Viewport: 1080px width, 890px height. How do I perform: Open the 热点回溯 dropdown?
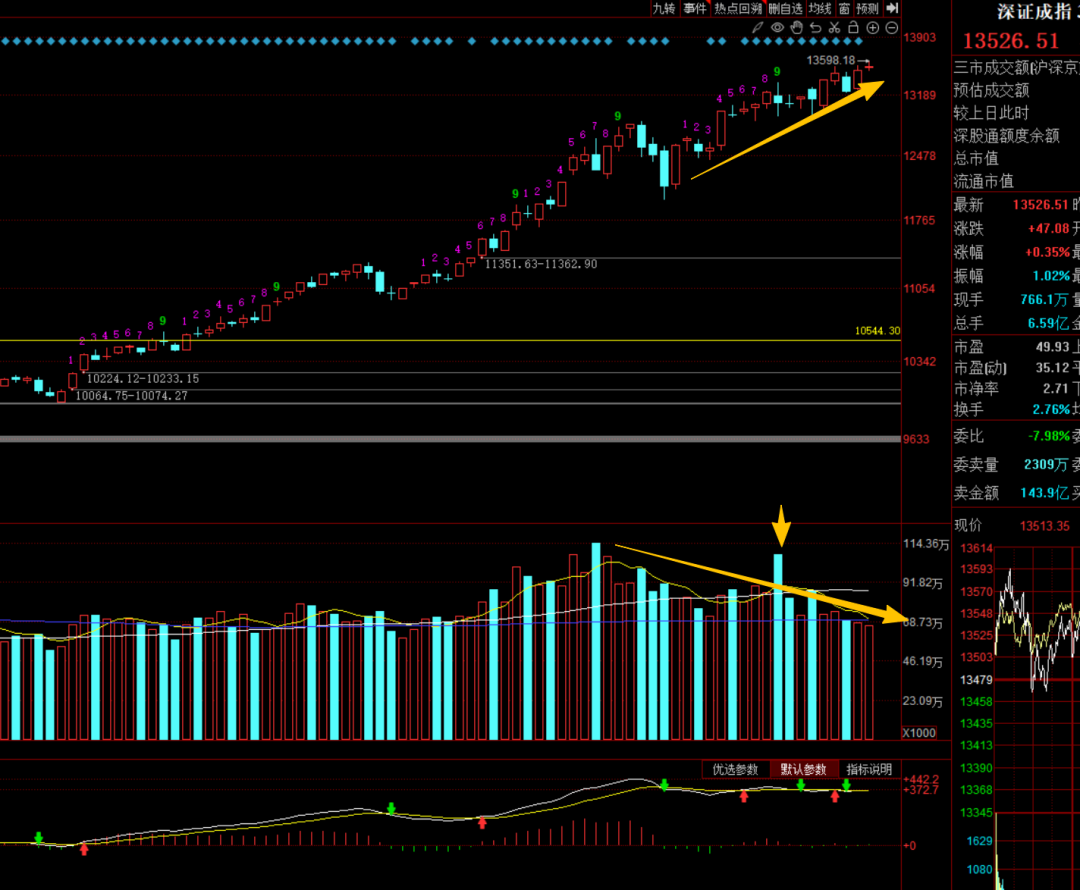(x=739, y=8)
